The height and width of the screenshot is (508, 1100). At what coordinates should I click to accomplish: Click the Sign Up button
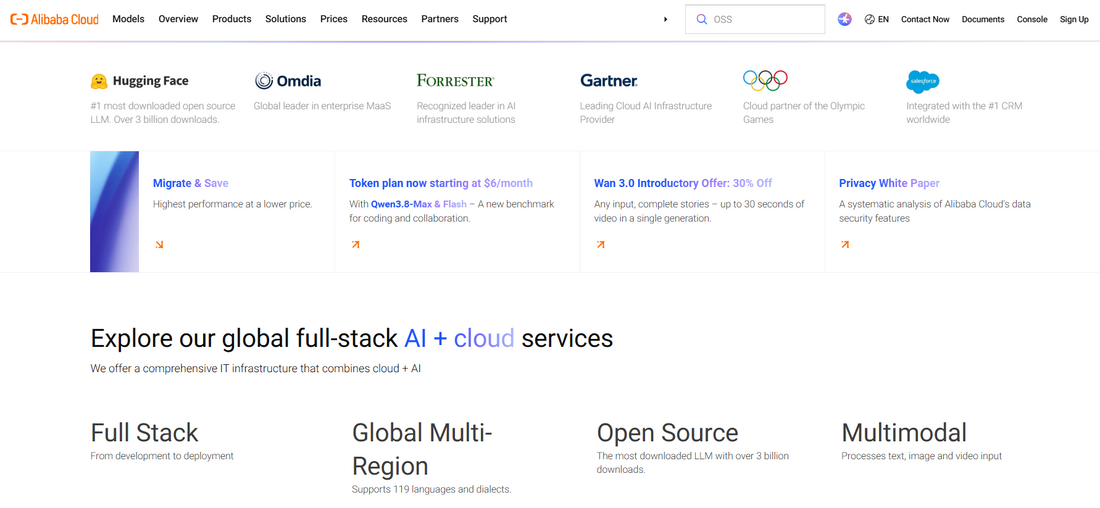pos(1074,20)
